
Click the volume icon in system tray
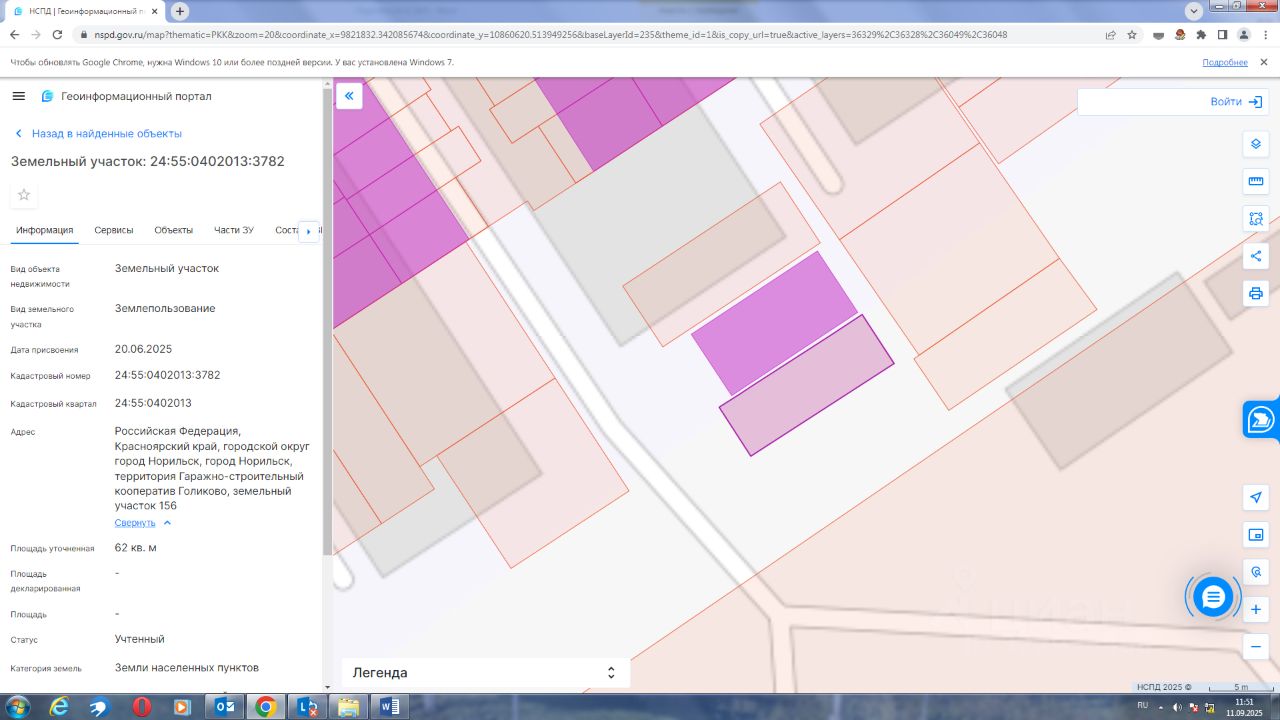(x=1176, y=707)
